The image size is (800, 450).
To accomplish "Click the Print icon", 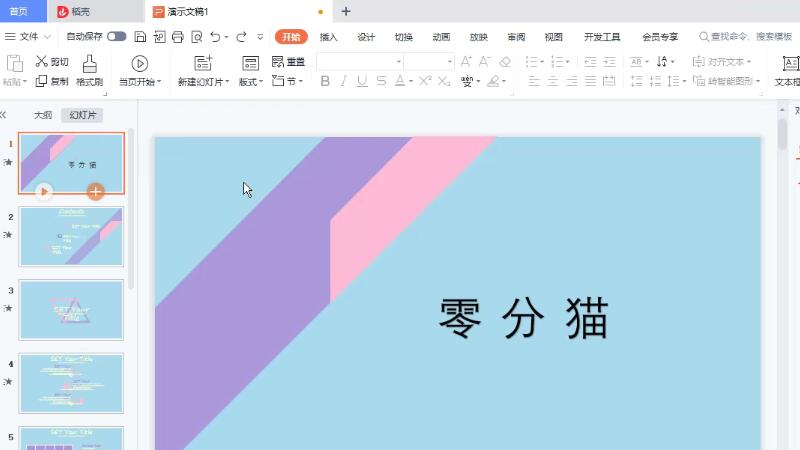I will (178, 37).
